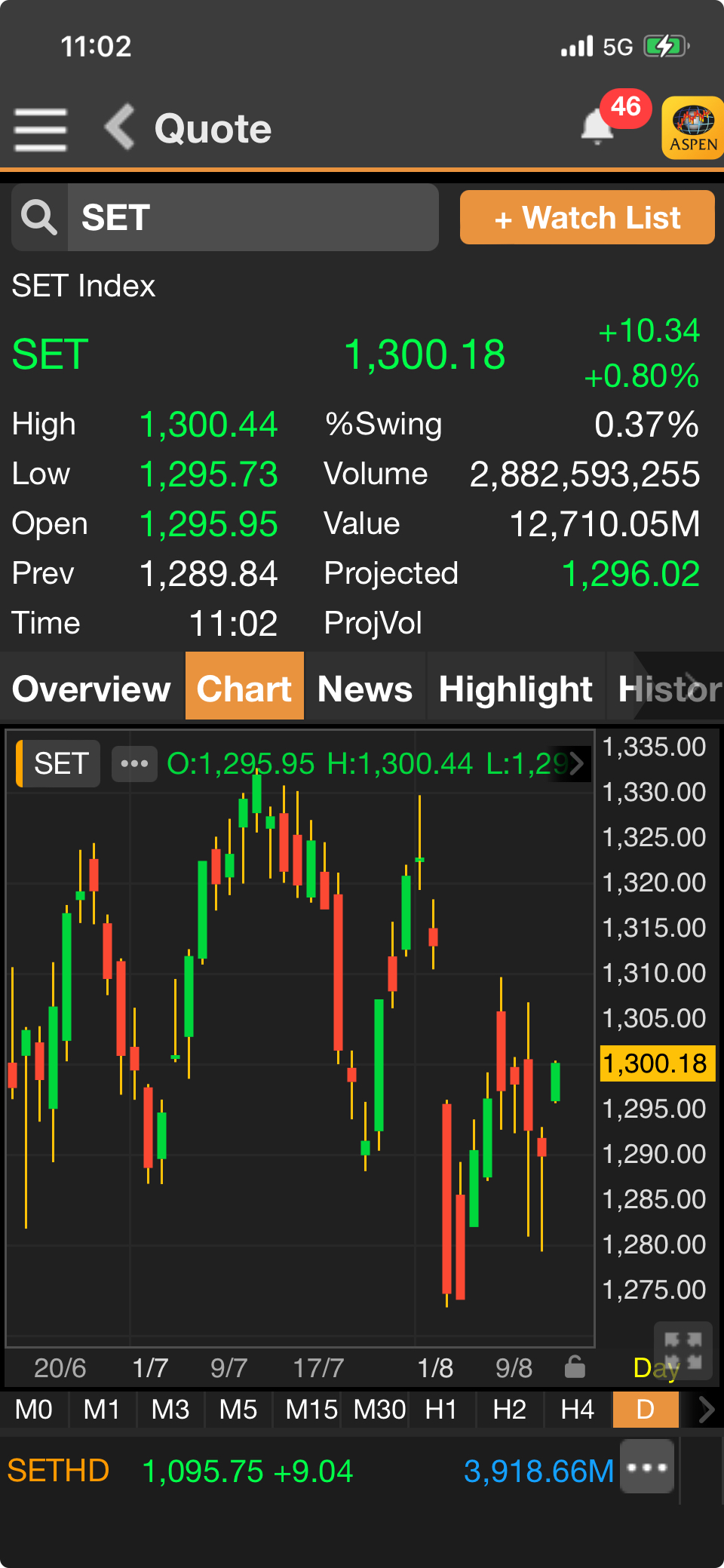Image resolution: width=724 pixels, height=1568 pixels.
Task: Tap the Open value 1,295.95
Action: [209, 524]
